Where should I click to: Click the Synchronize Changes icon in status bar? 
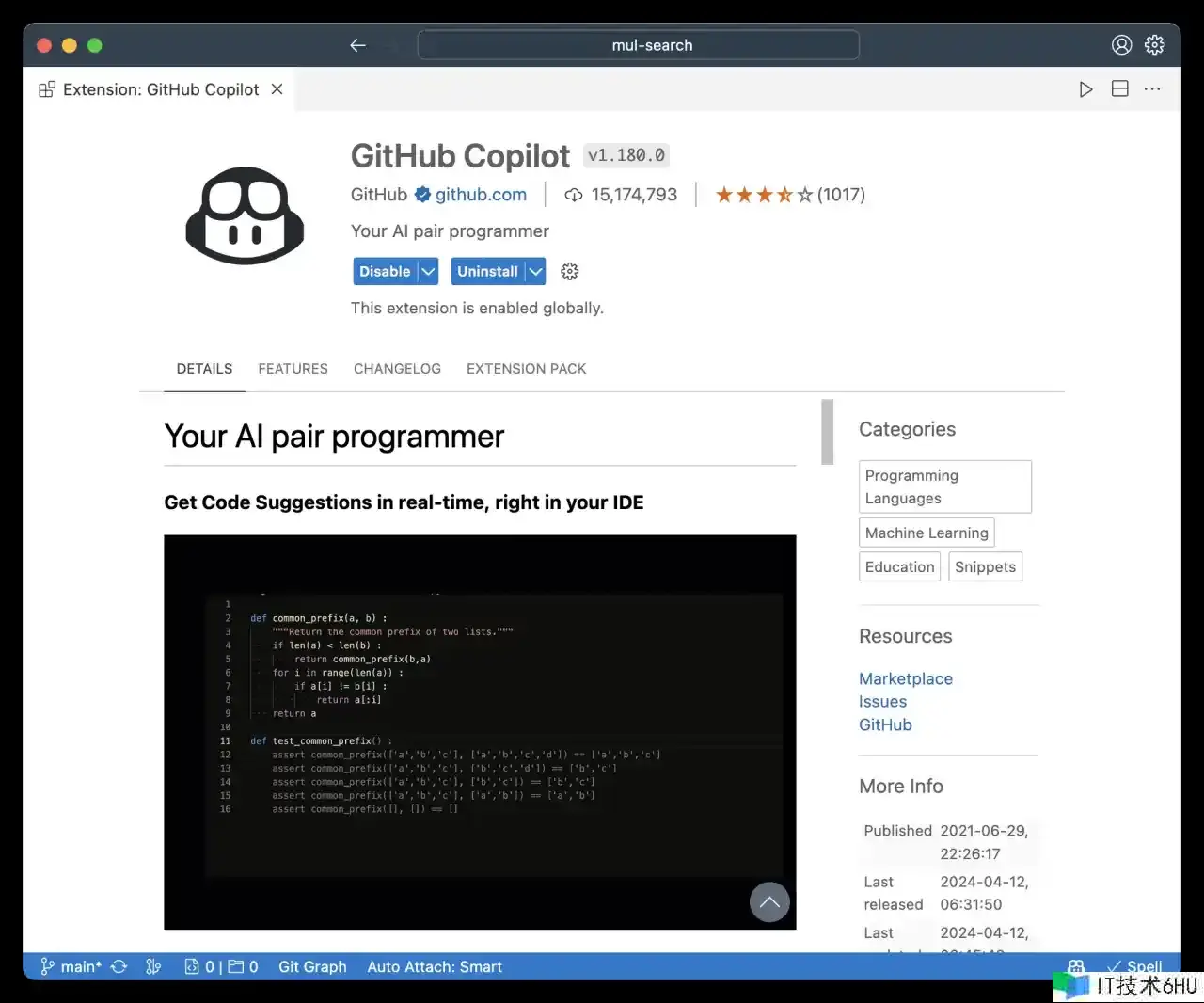(x=119, y=966)
